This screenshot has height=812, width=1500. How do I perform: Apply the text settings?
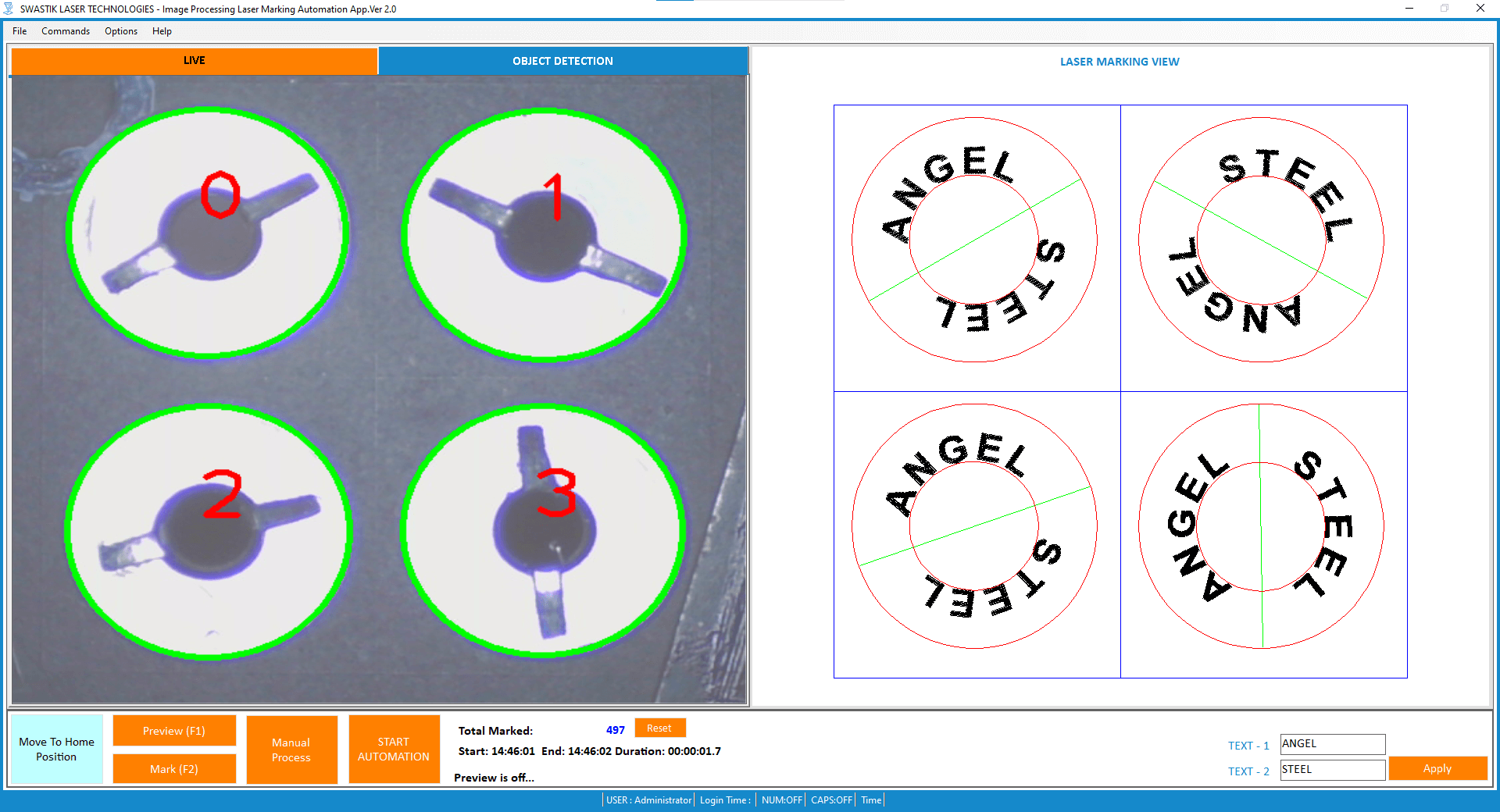[1437, 768]
